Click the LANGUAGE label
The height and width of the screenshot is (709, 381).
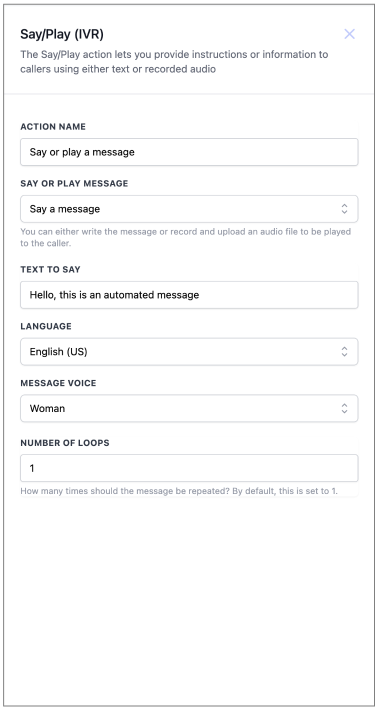46,326
